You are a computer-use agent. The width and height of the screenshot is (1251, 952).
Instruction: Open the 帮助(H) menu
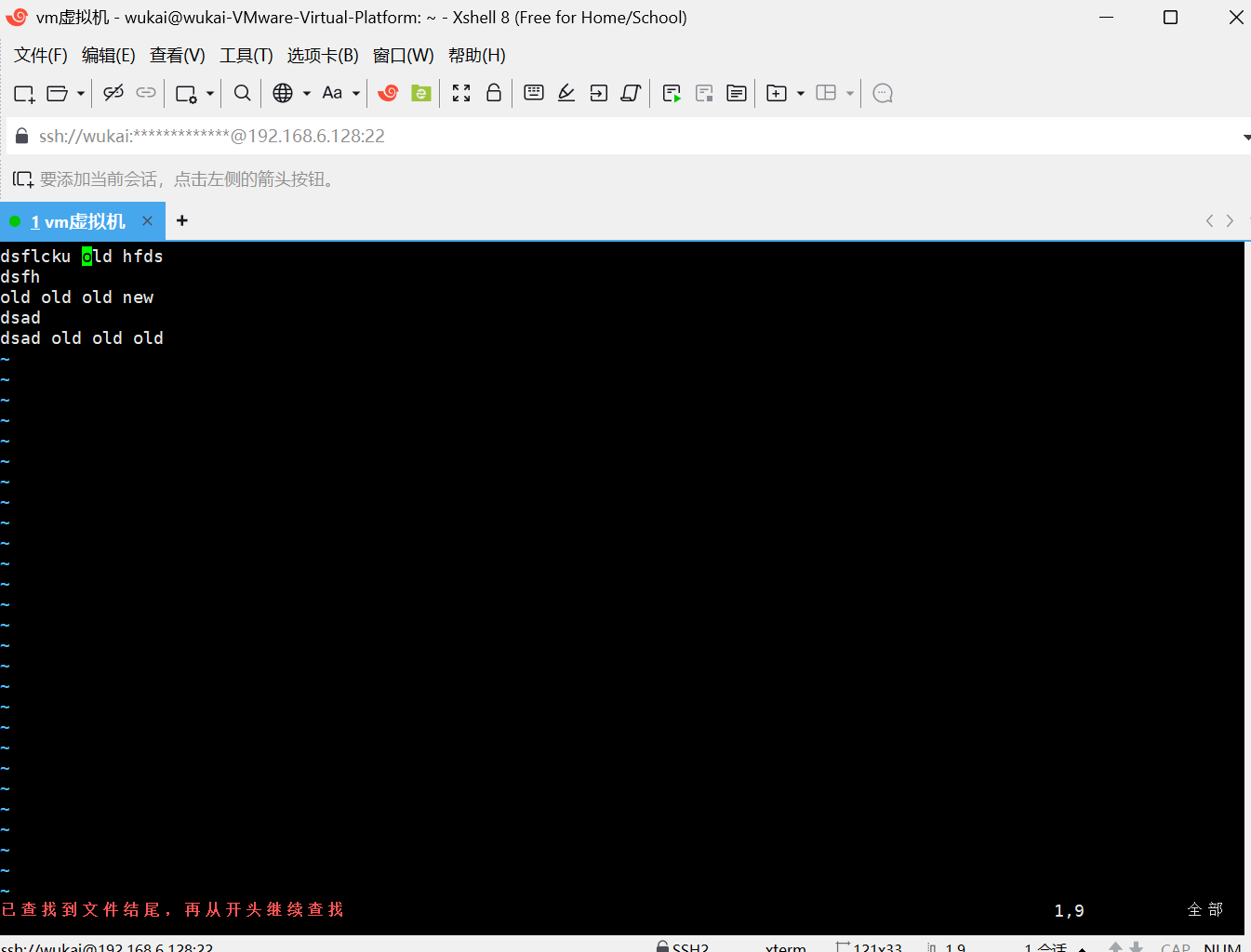477,56
